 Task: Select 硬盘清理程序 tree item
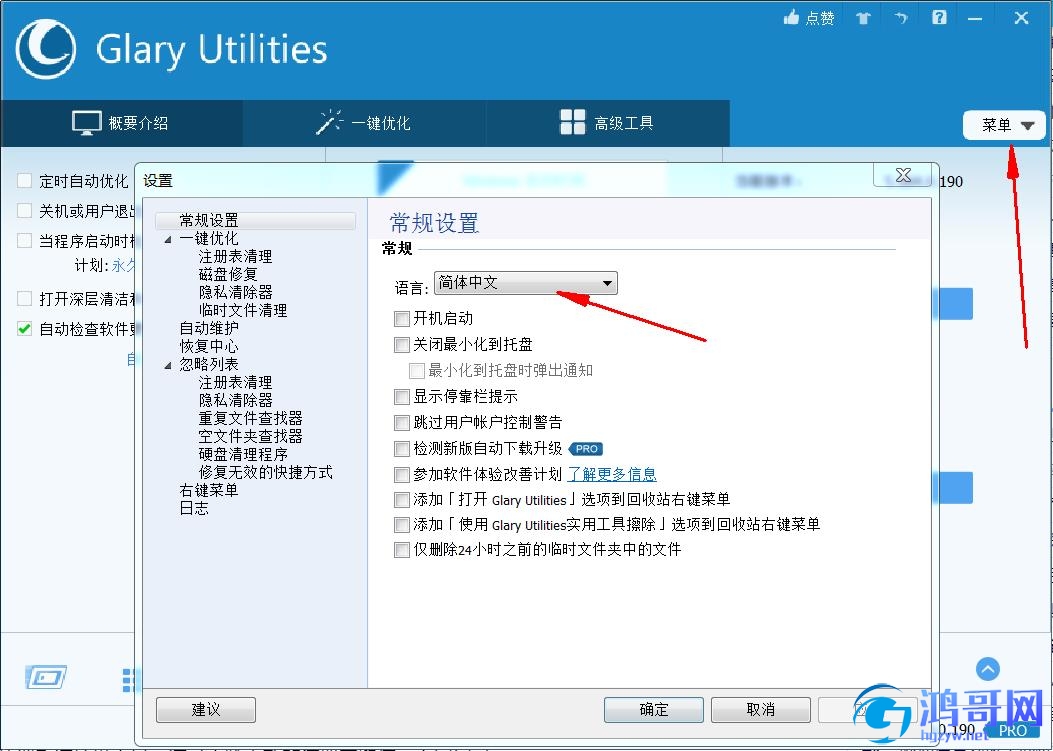[x=242, y=455]
